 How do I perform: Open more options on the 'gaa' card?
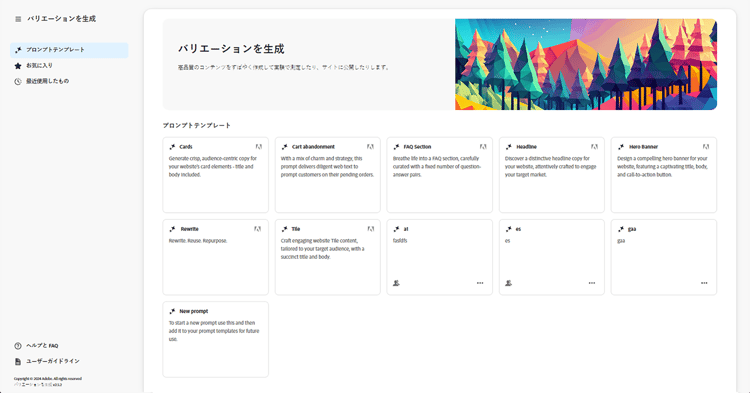[x=704, y=283]
